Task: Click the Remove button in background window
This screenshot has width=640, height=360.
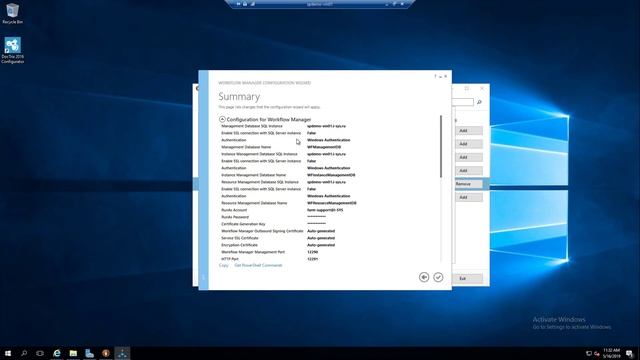Action: tap(469, 184)
